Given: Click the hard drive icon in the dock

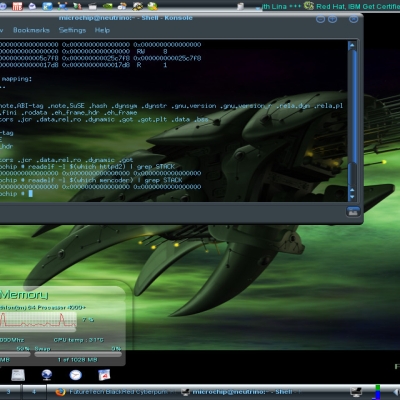Looking at the screenshot, I should point(18,375).
